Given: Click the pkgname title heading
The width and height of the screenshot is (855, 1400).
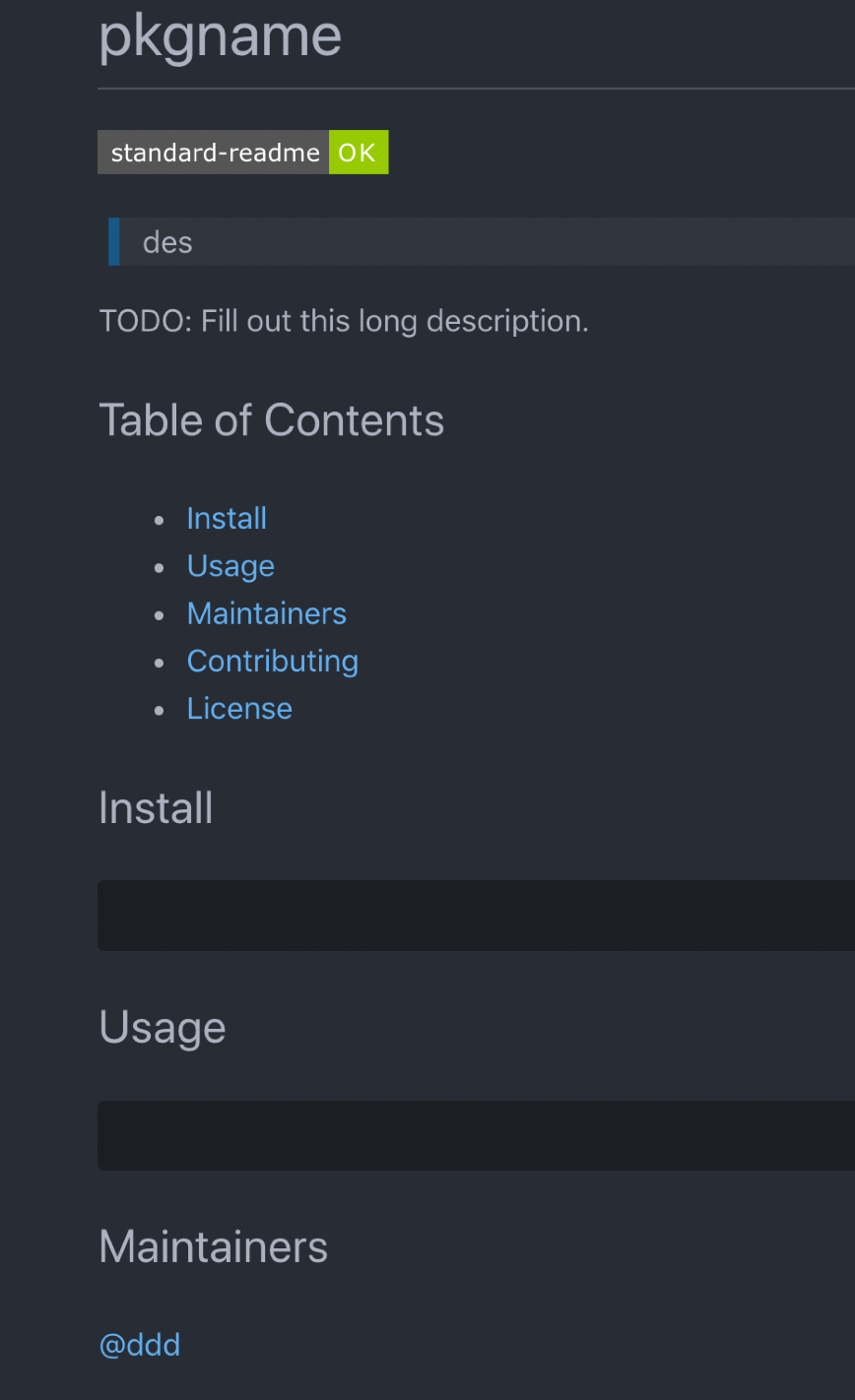Looking at the screenshot, I should click(x=220, y=36).
